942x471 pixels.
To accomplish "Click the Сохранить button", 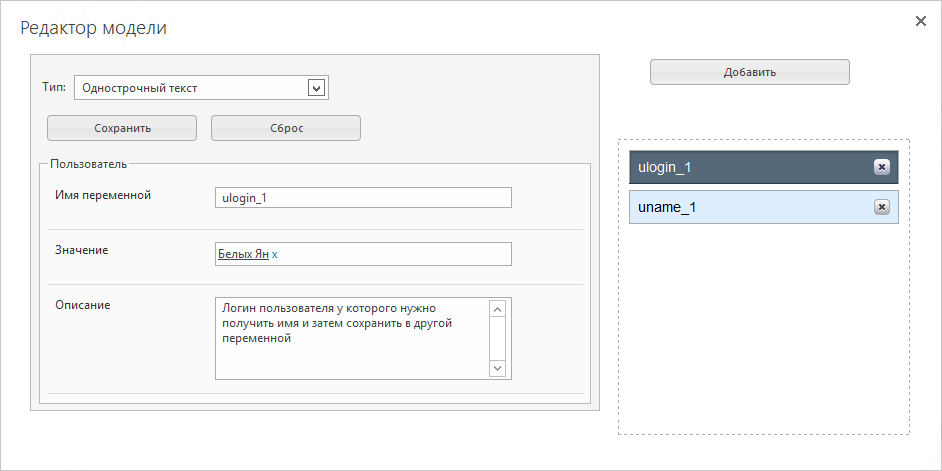I will 122,128.
